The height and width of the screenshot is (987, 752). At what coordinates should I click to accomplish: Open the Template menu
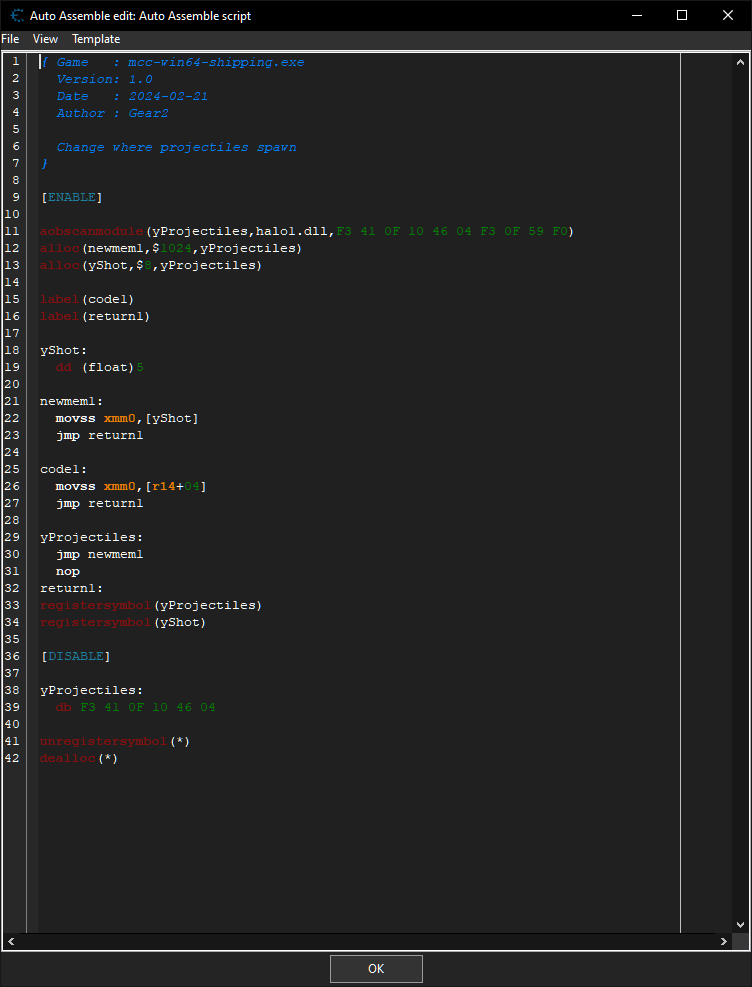coord(95,38)
